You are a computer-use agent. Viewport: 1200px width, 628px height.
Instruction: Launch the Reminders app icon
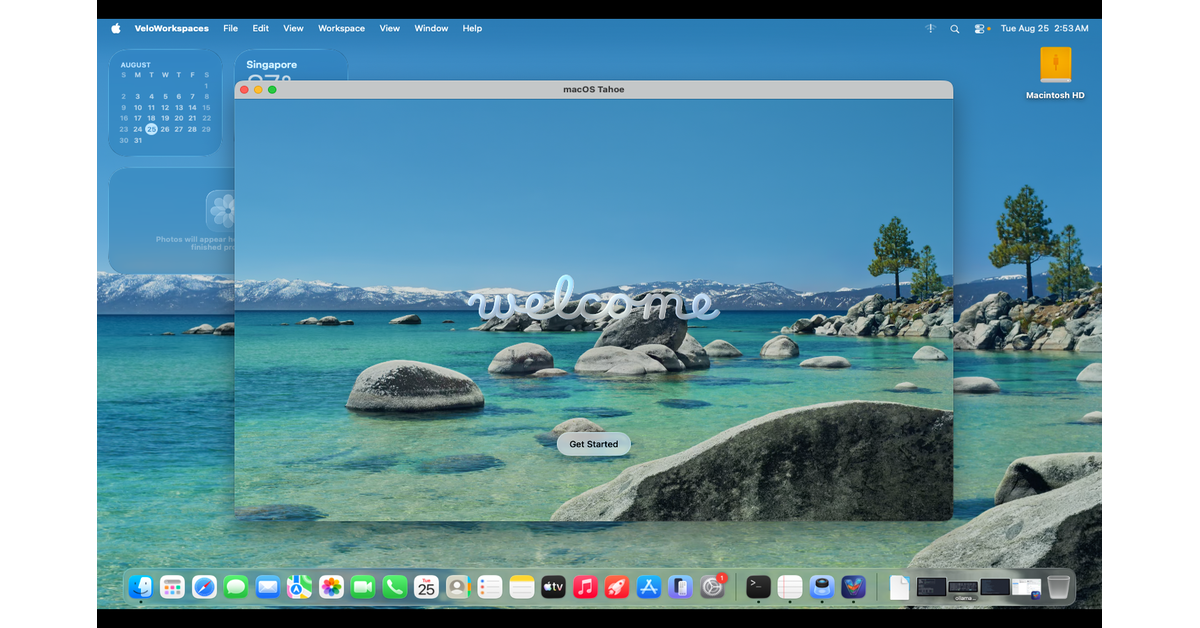point(490,587)
